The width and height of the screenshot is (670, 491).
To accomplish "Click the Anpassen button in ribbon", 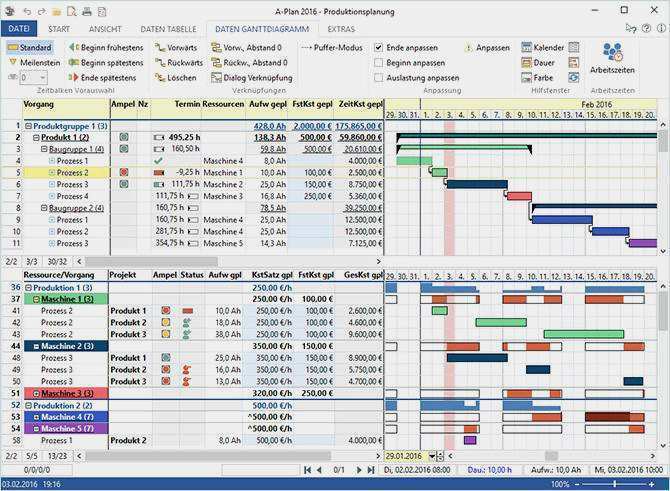I will pos(487,47).
